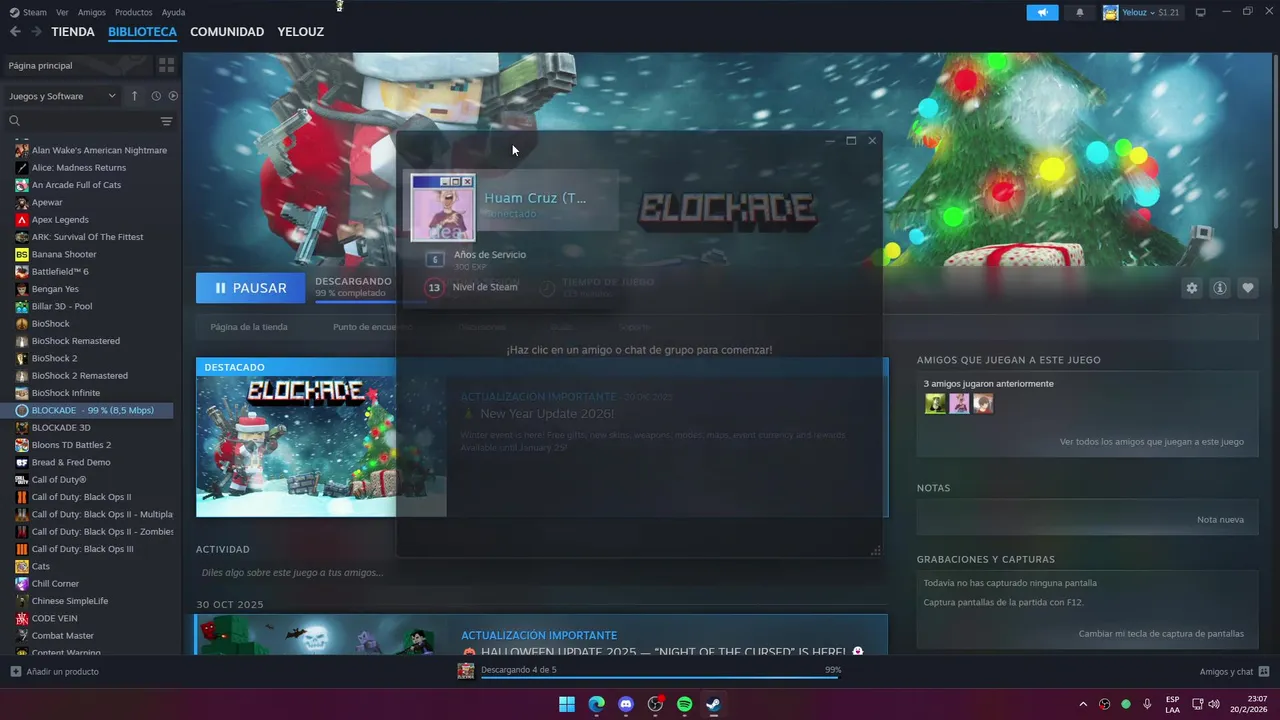Click Ver todos los amigos que juegan
The image size is (1280, 720).
(x=1152, y=442)
